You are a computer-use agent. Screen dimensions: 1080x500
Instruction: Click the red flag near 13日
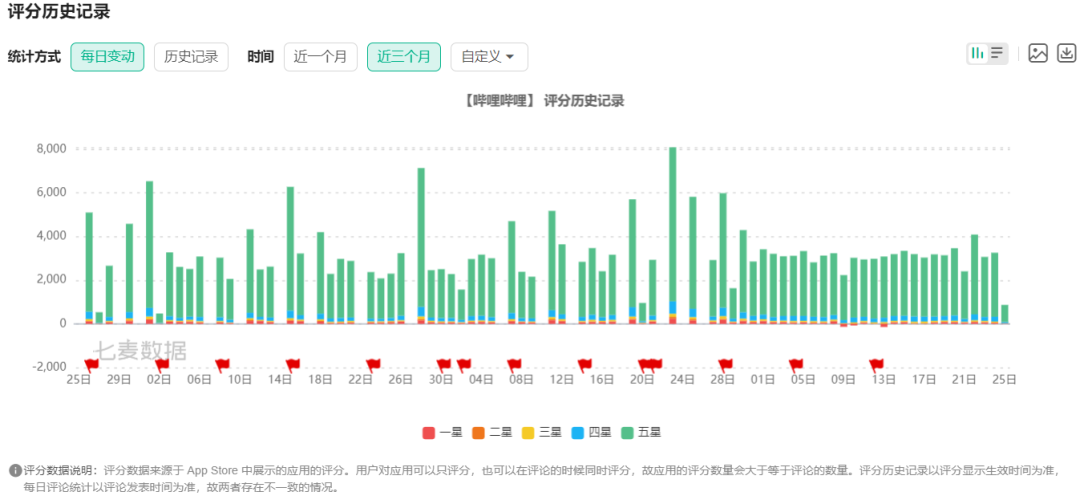(876, 364)
